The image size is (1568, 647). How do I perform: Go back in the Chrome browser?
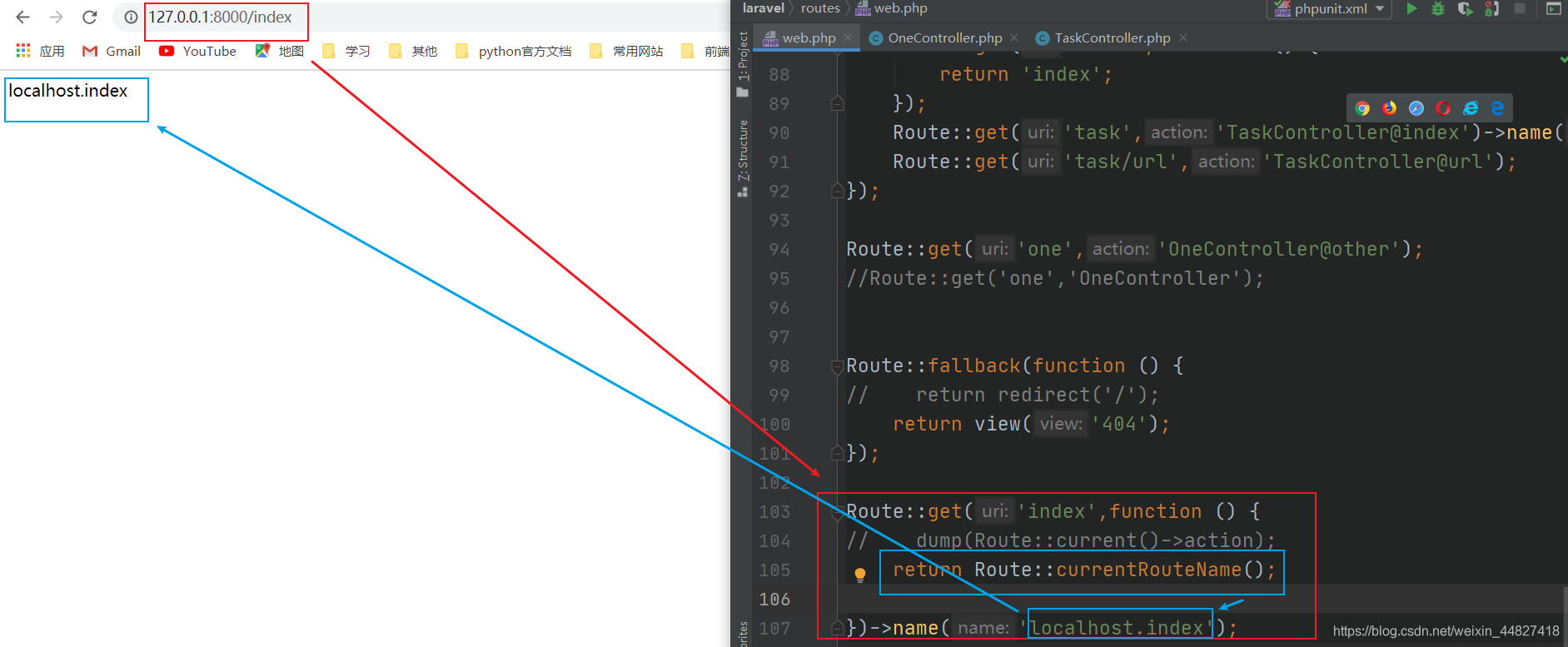pyautogui.click(x=22, y=17)
